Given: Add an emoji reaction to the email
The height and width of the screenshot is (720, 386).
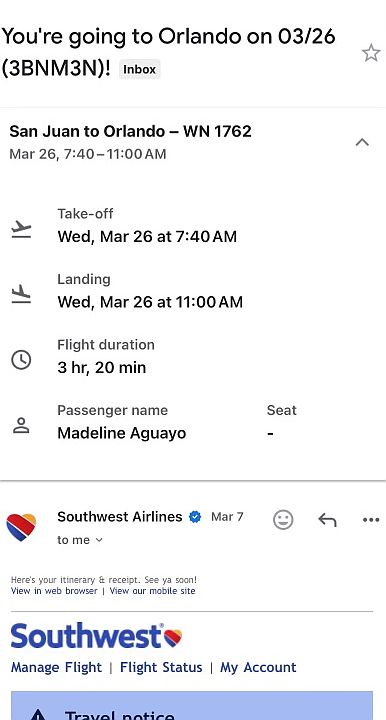Looking at the screenshot, I should click(x=283, y=520).
